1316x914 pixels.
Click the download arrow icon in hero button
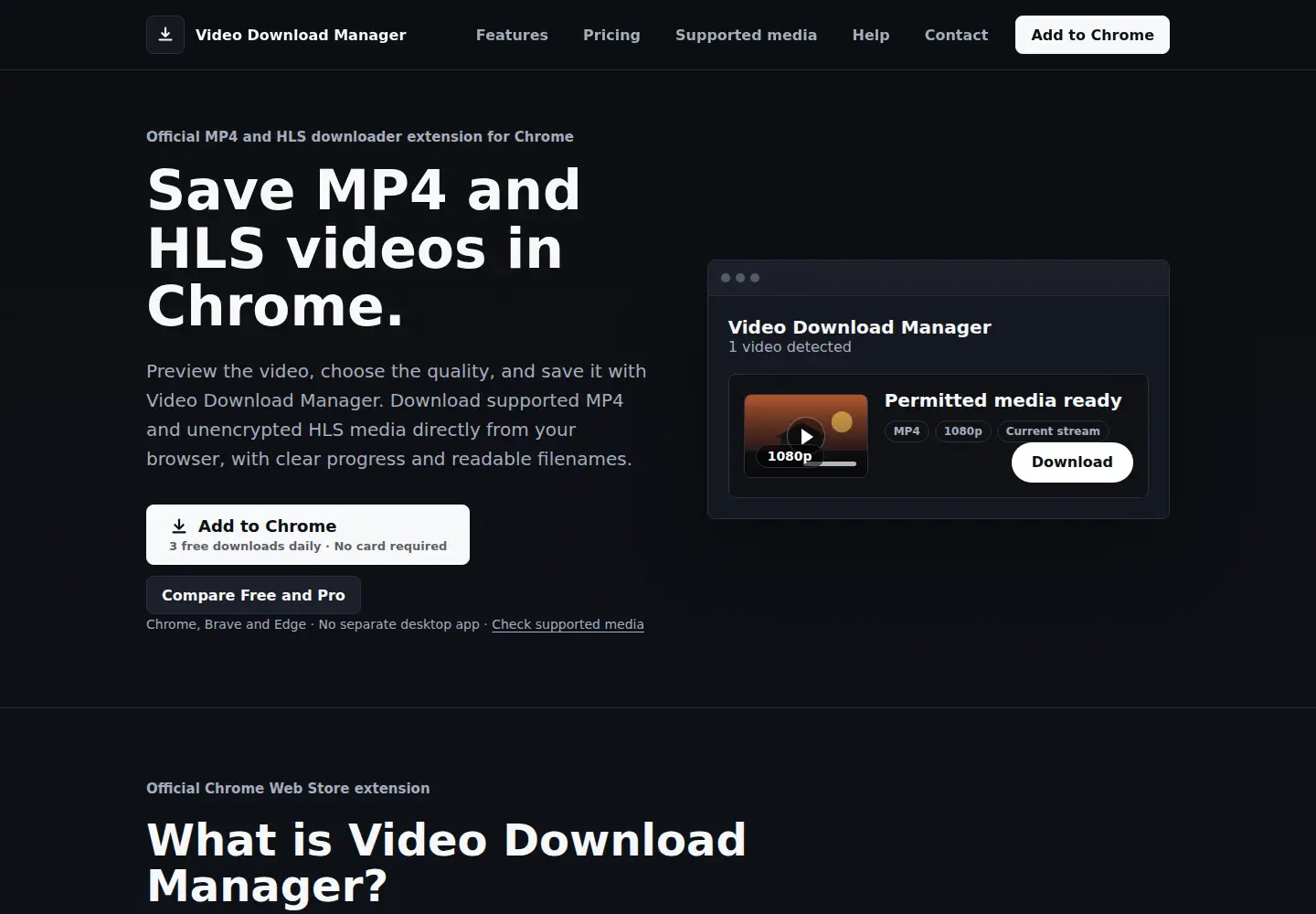click(179, 526)
